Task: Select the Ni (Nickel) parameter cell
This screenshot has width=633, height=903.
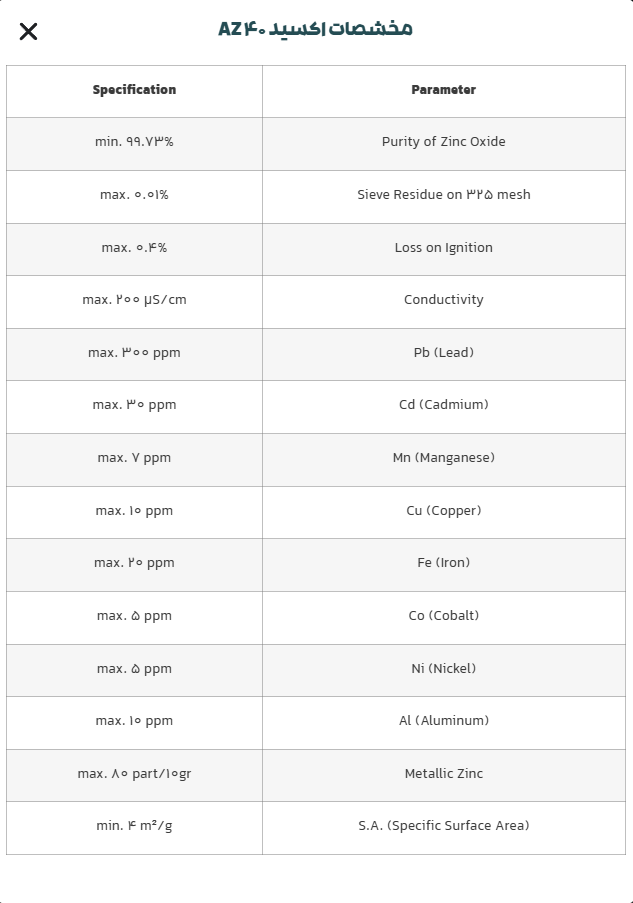Action: click(443, 669)
